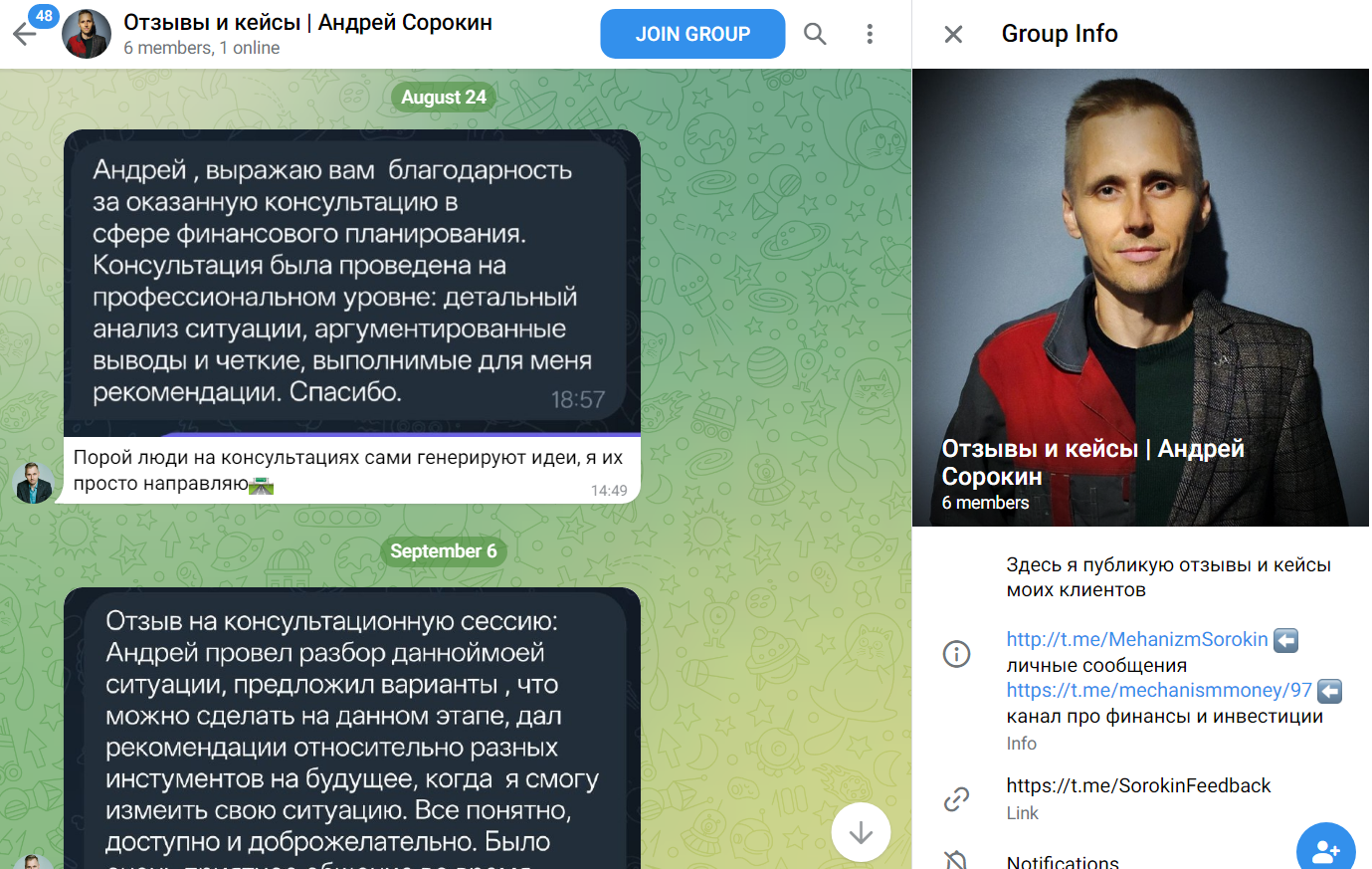
Task: Click the JOIN GROUP button
Action: pyautogui.click(x=692, y=34)
